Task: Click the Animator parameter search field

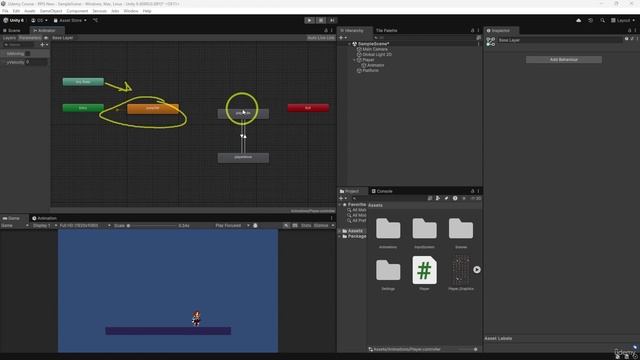Action: tap(20, 44)
